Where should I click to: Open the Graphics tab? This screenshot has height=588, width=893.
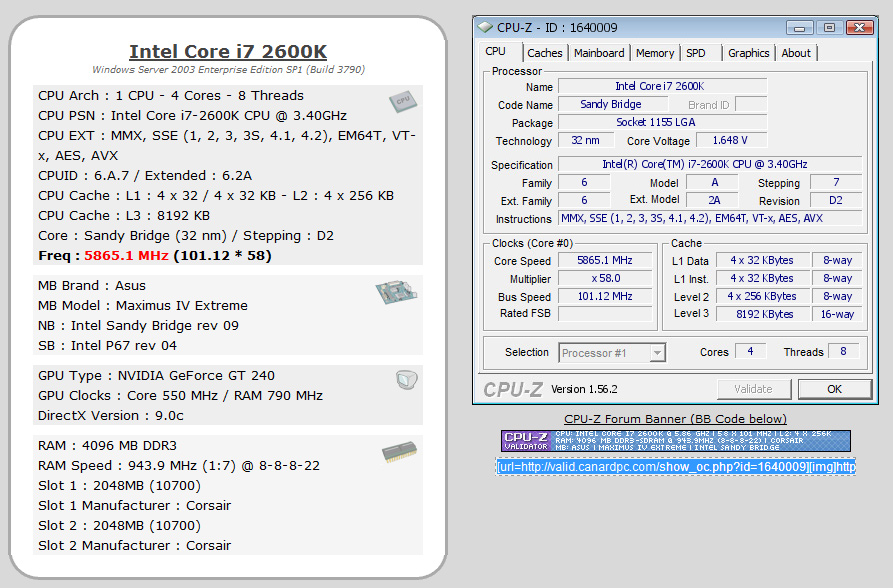click(x=748, y=53)
